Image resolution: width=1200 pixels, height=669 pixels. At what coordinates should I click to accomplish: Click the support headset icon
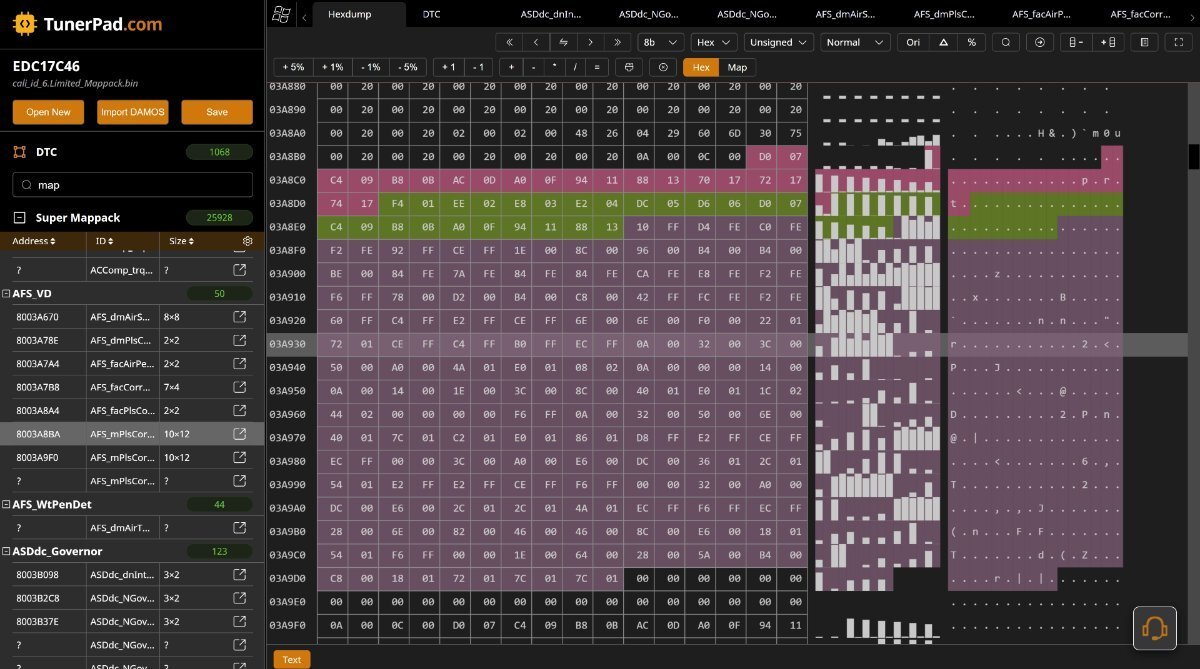coord(1154,628)
